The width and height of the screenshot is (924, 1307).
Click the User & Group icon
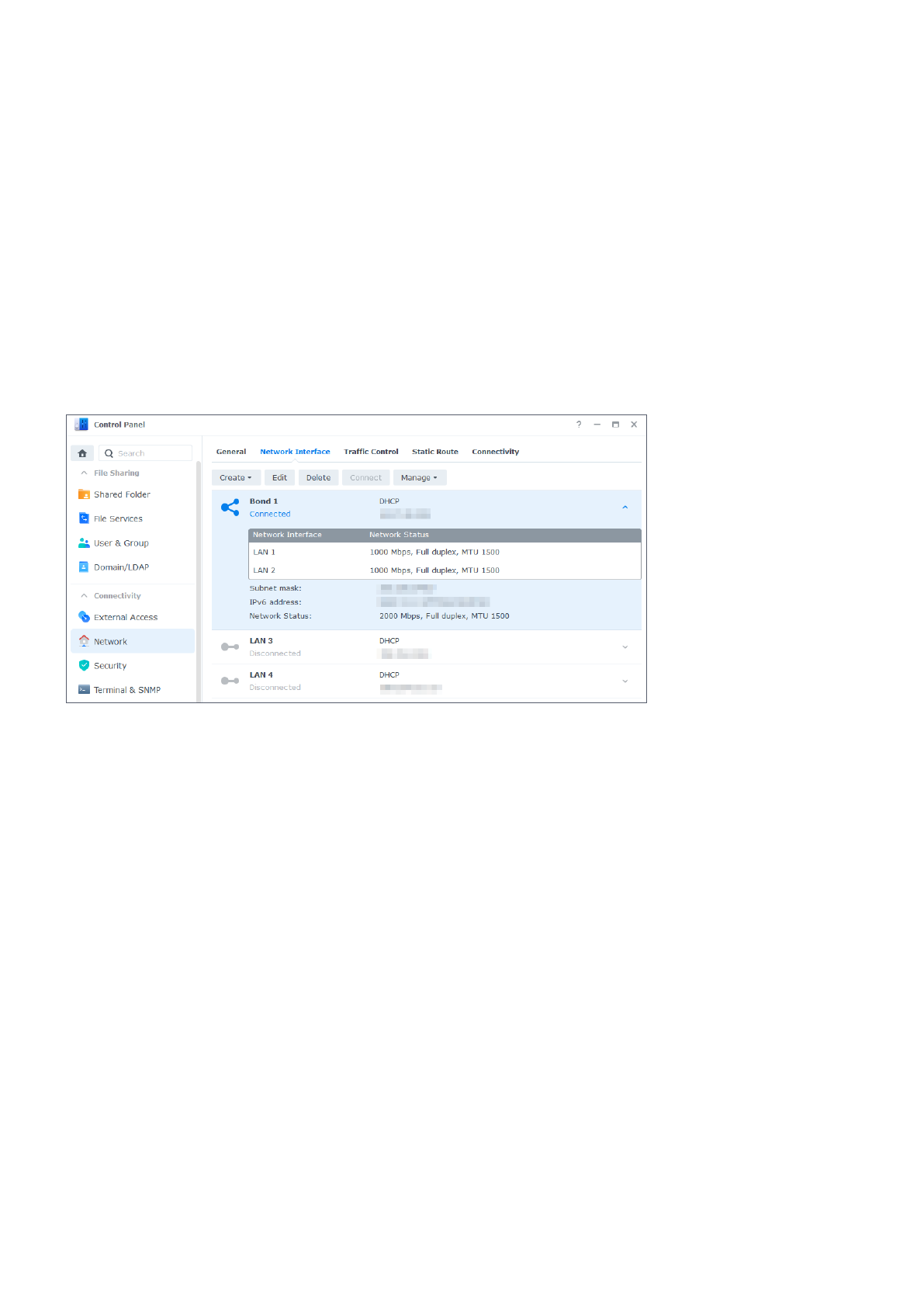[x=84, y=543]
